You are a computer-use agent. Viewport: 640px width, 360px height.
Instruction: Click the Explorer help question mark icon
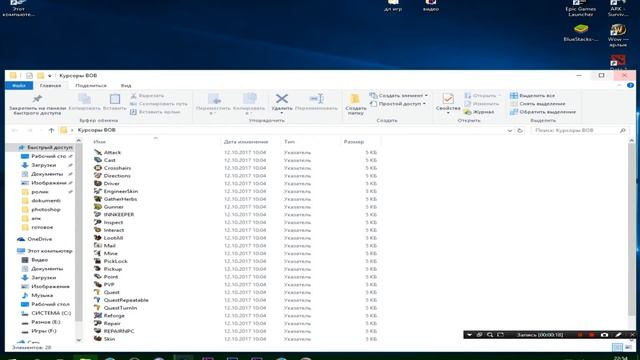coord(630,85)
